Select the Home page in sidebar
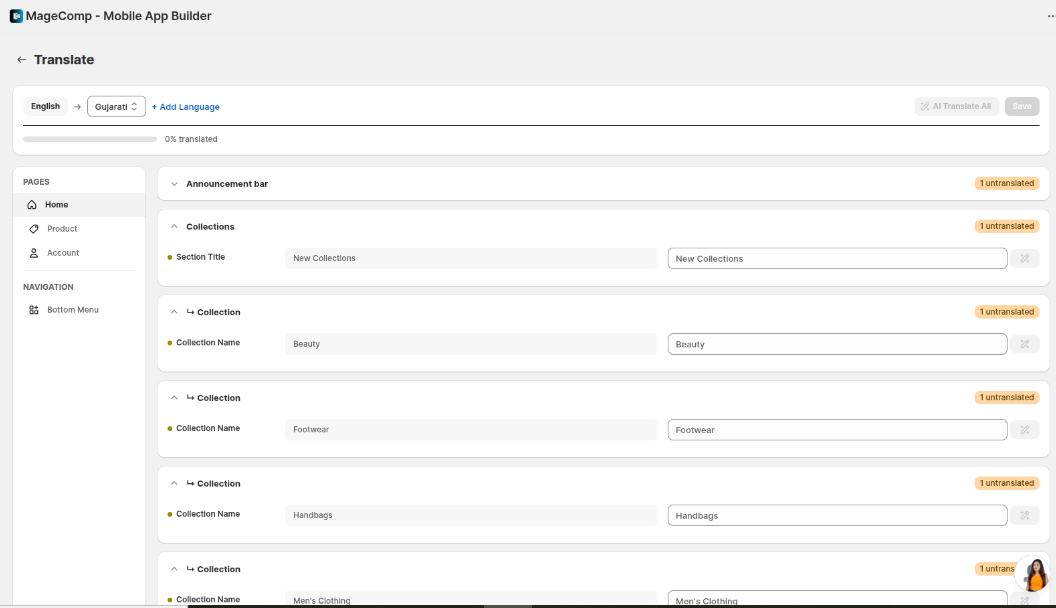 point(57,205)
